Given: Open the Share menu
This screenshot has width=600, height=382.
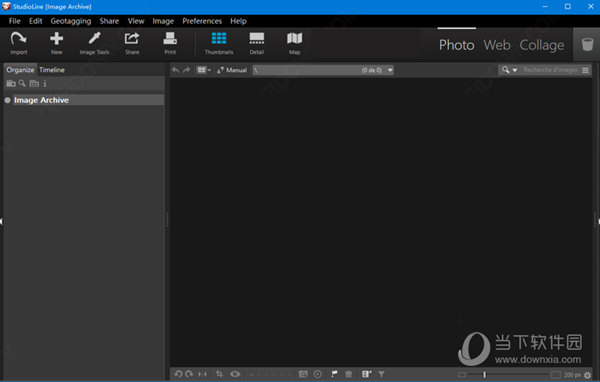Looking at the screenshot, I should tap(109, 21).
